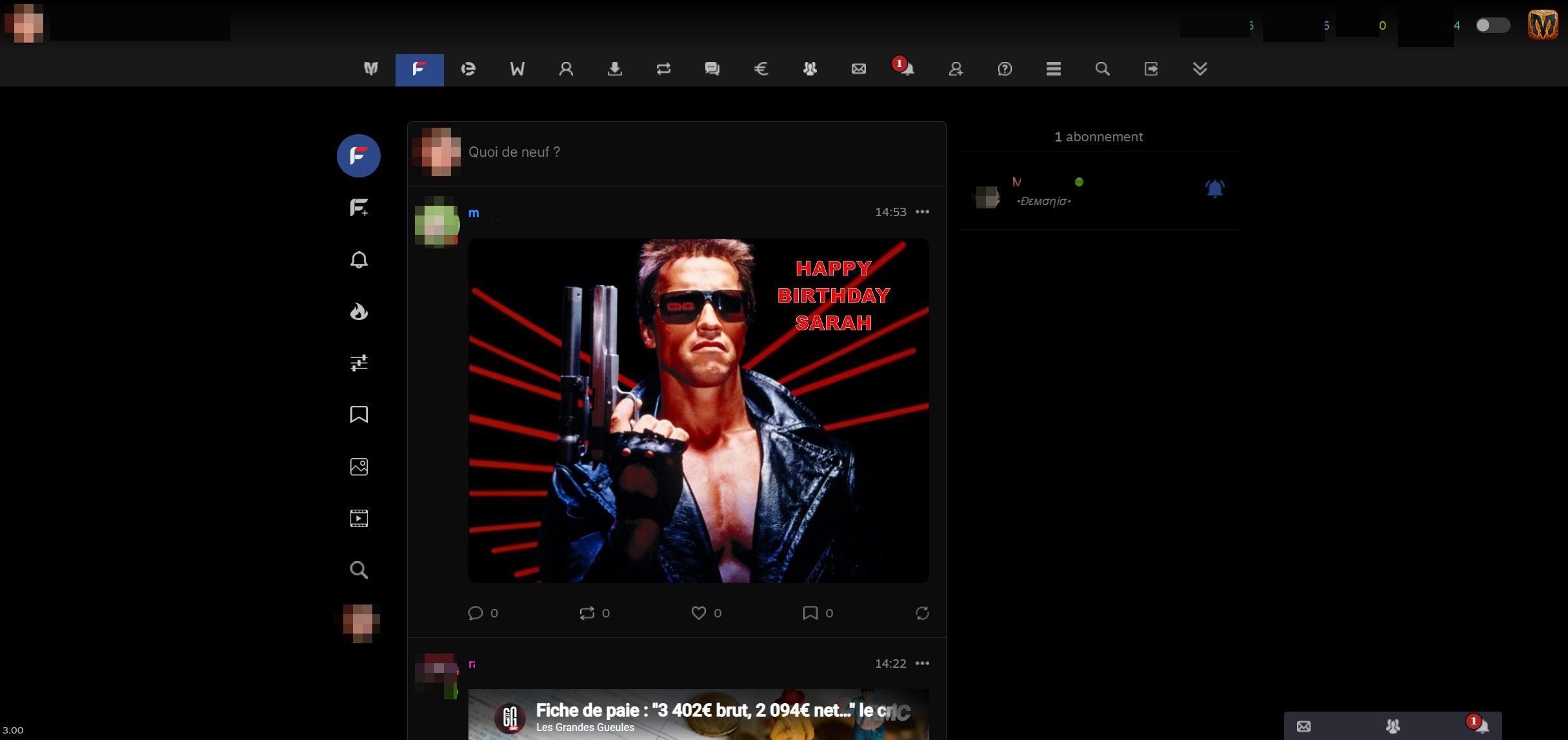The image size is (1568, 740).
Task: Click the download icon in top navbar
Action: (x=615, y=69)
